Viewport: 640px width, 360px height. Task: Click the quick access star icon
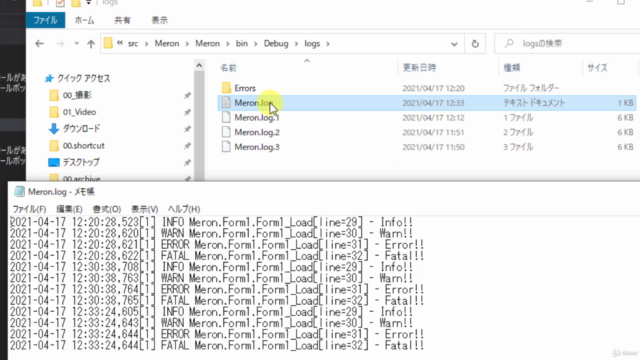click(49, 78)
